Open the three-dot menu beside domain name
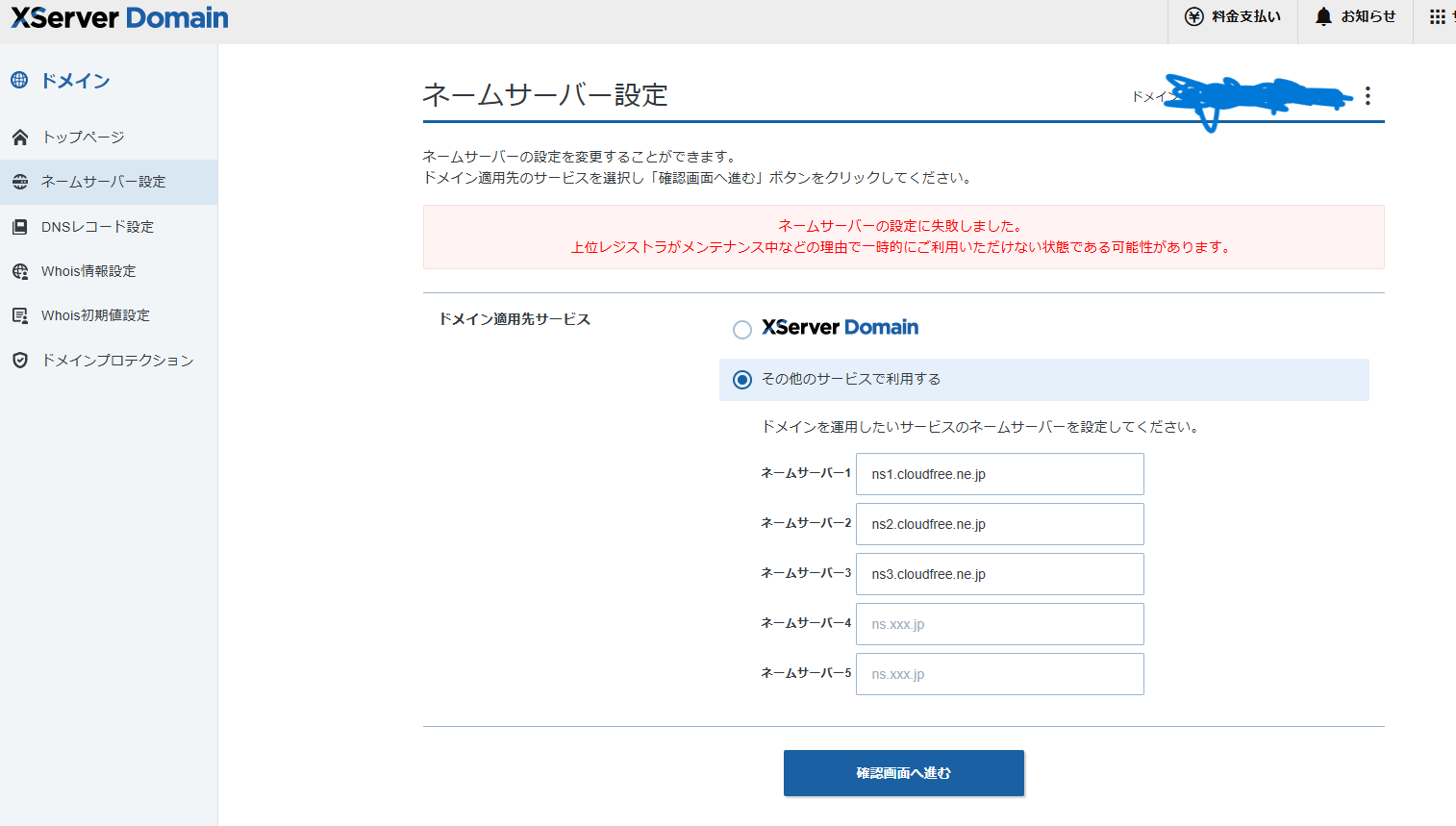 [1368, 95]
